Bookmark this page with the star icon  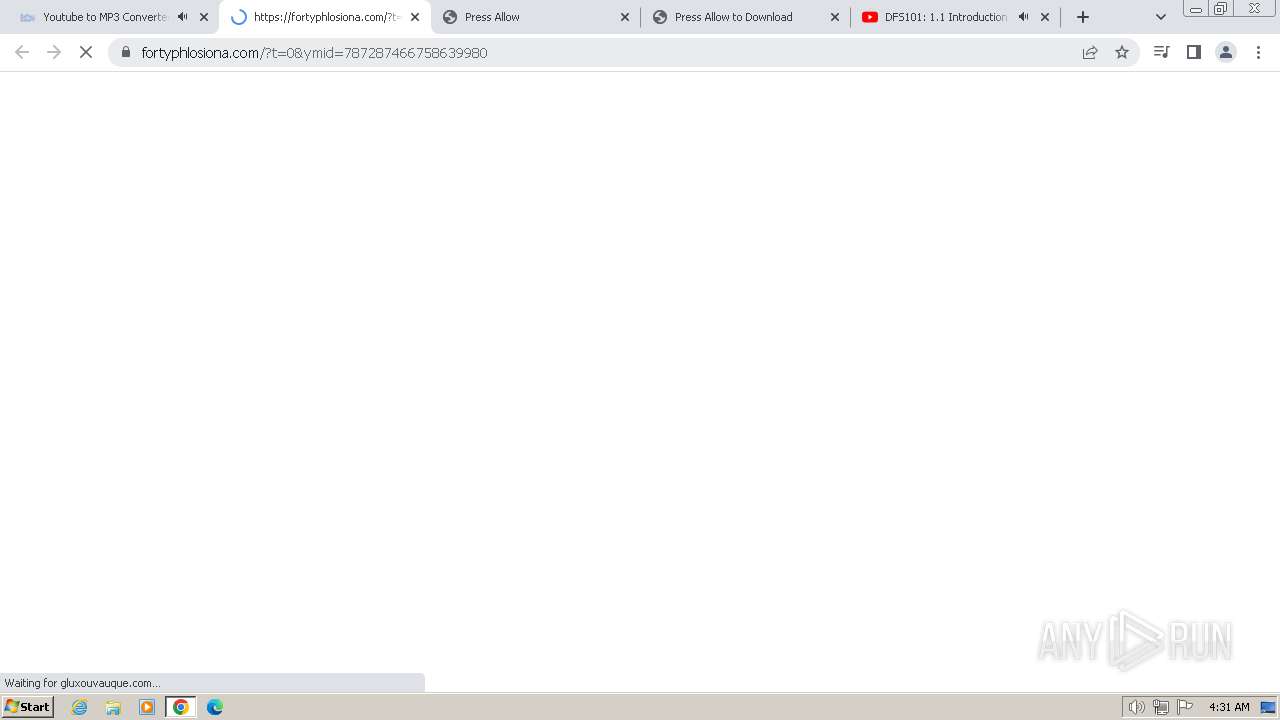pos(1122,52)
